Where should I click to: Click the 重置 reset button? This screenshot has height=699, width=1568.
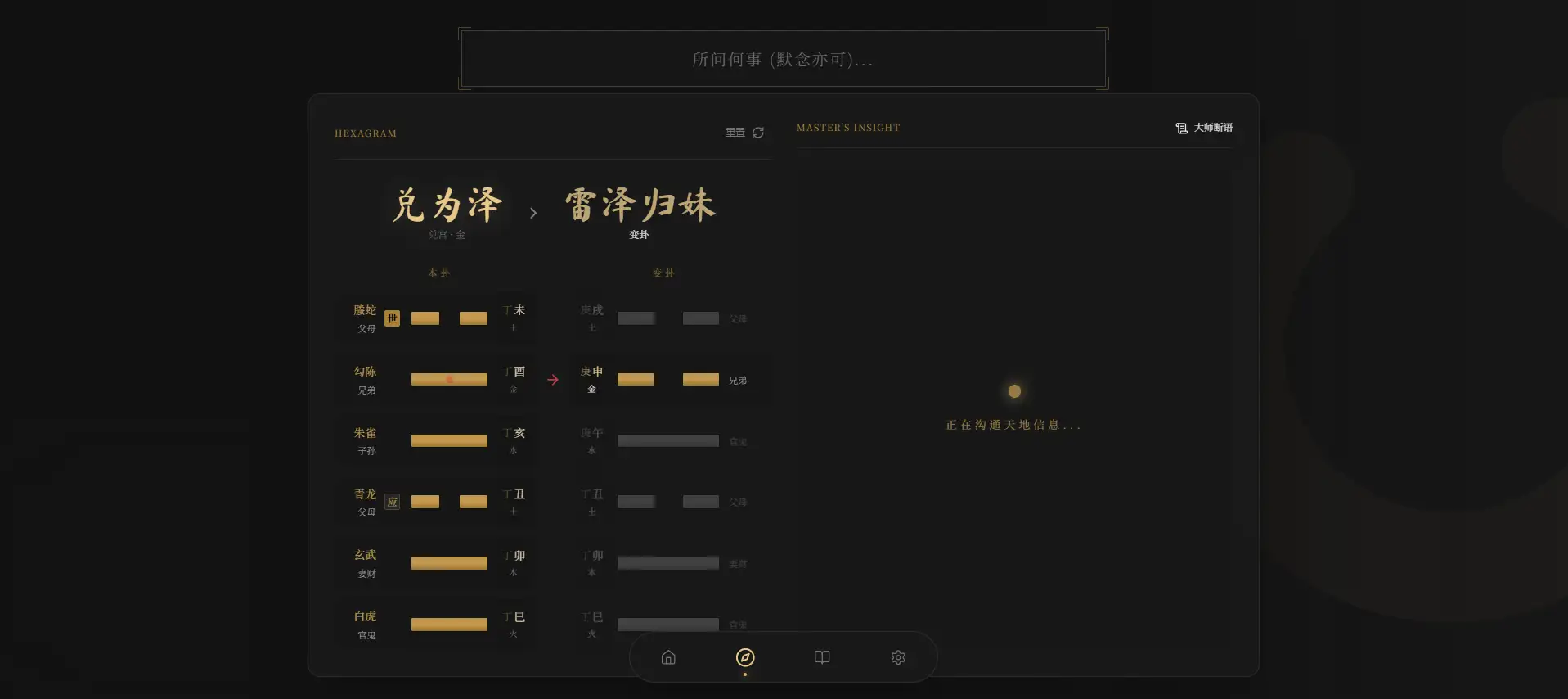tap(744, 133)
